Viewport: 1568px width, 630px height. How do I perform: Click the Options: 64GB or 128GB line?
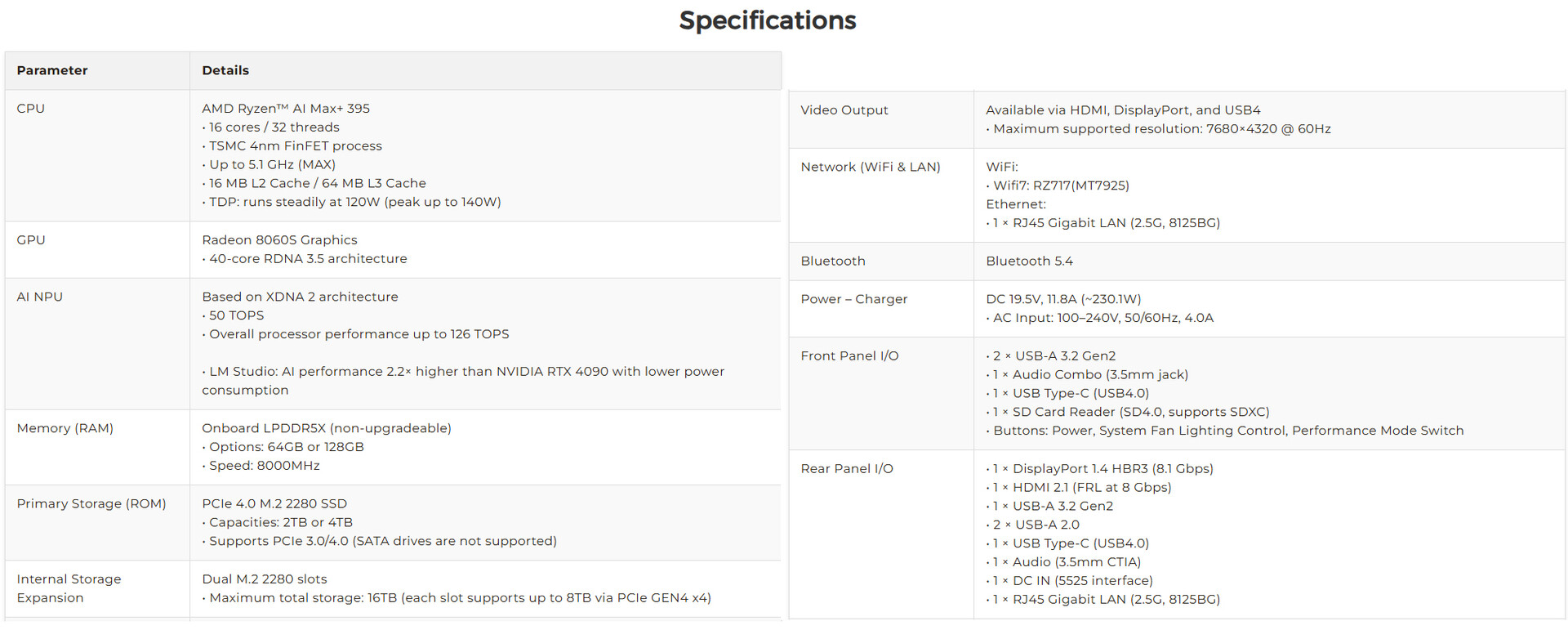(x=286, y=447)
